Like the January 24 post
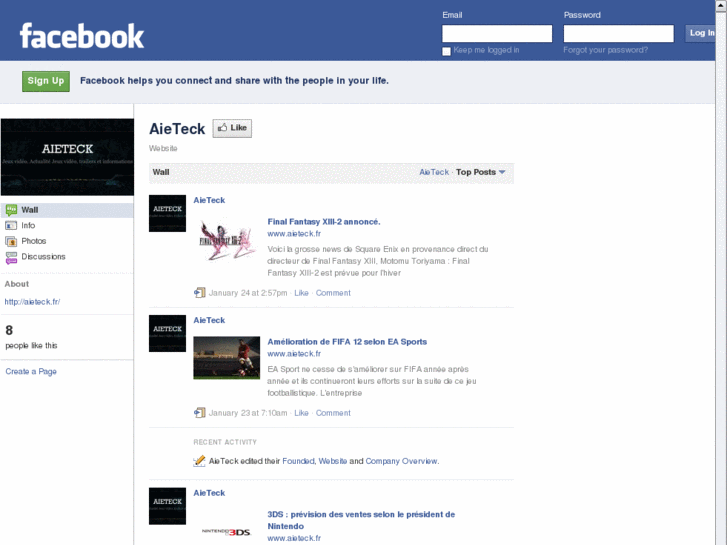This screenshot has height=545, width=727. click(301, 293)
